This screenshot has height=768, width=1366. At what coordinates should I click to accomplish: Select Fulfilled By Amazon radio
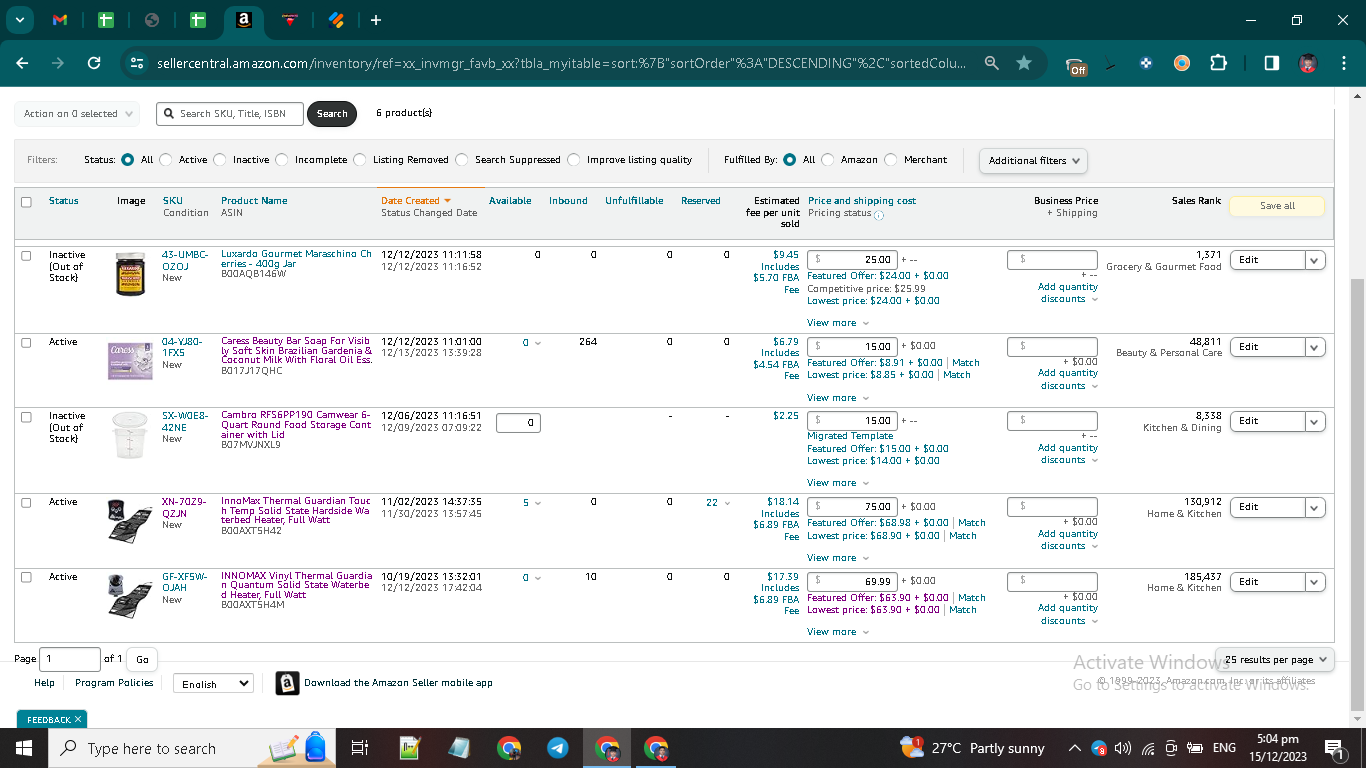(x=828, y=160)
